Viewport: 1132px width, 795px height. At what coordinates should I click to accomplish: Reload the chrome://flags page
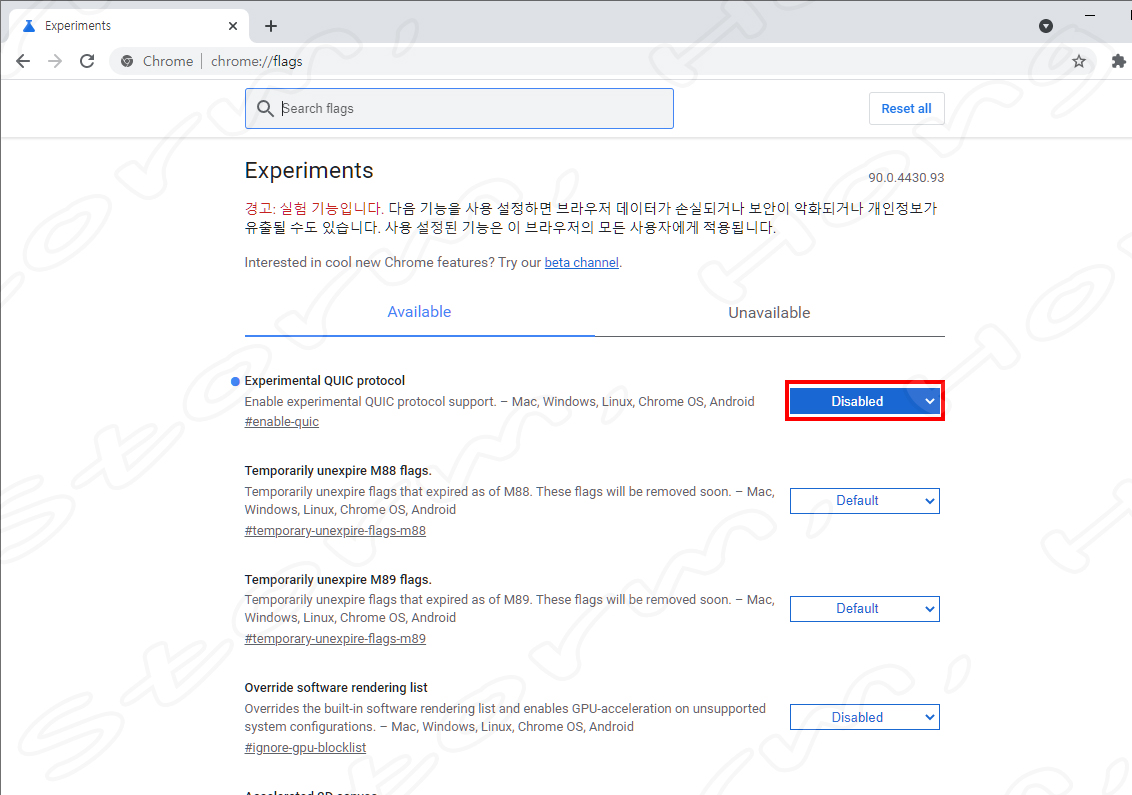tap(87, 61)
